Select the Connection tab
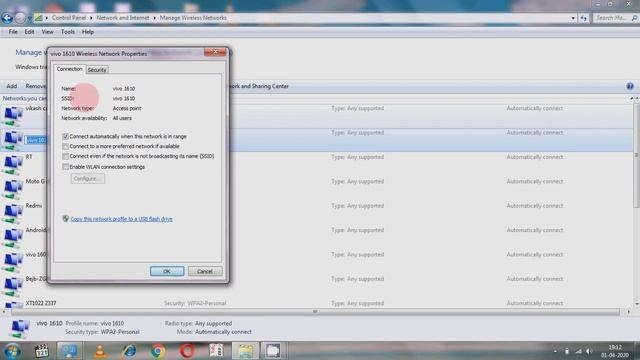The width and height of the screenshot is (640, 360). point(69,69)
